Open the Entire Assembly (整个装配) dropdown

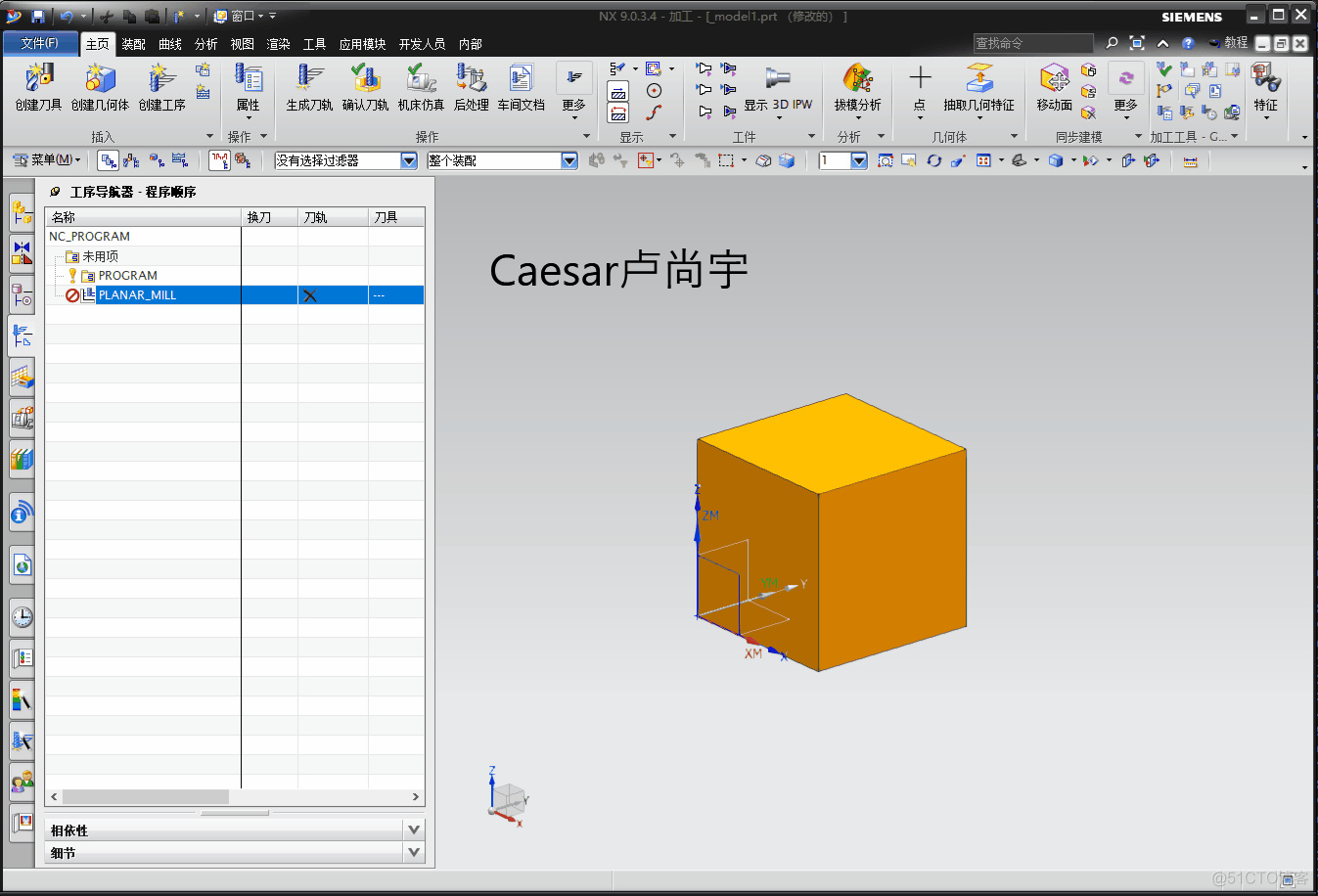(x=502, y=160)
